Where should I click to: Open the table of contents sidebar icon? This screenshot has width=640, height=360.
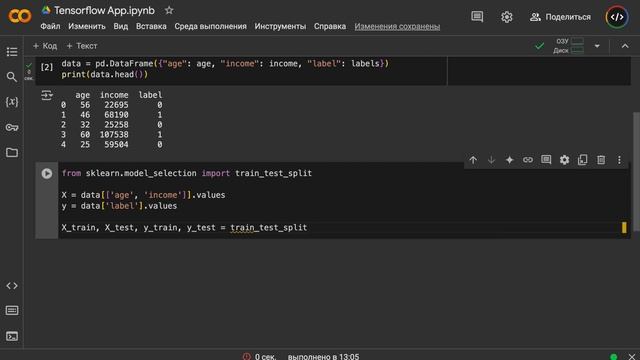(x=12, y=52)
